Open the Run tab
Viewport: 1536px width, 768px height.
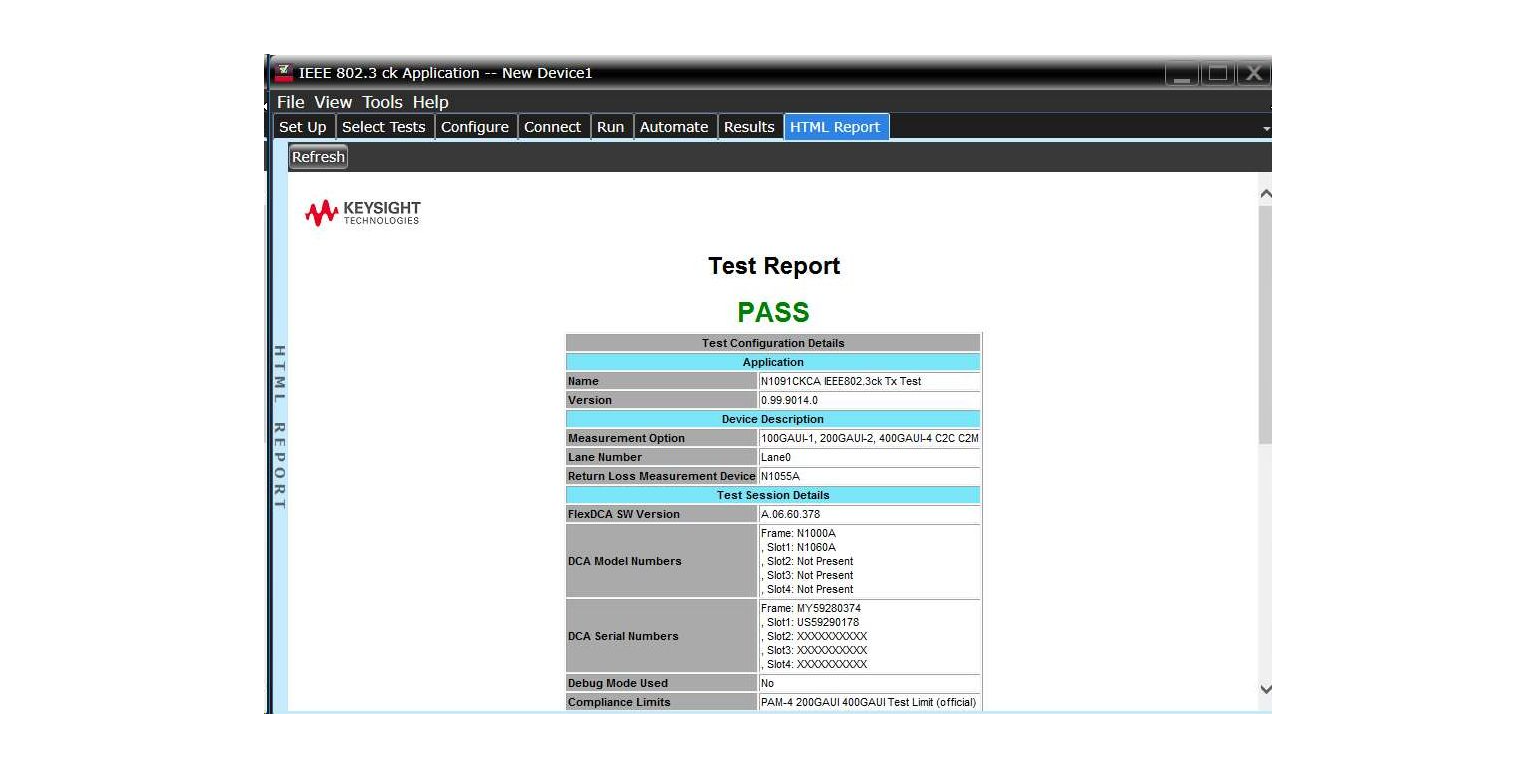pyautogui.click(x=611, y=126)
